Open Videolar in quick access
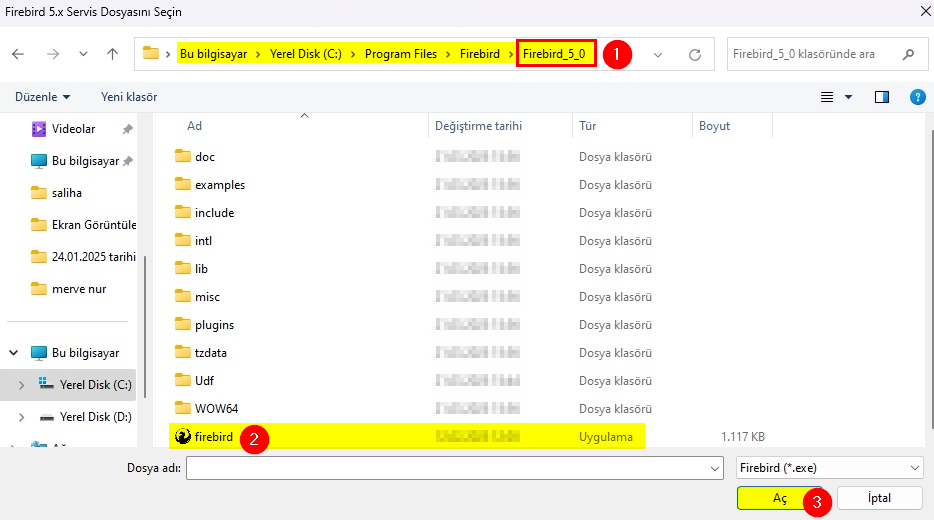934x520 pixels. [73, 129]
